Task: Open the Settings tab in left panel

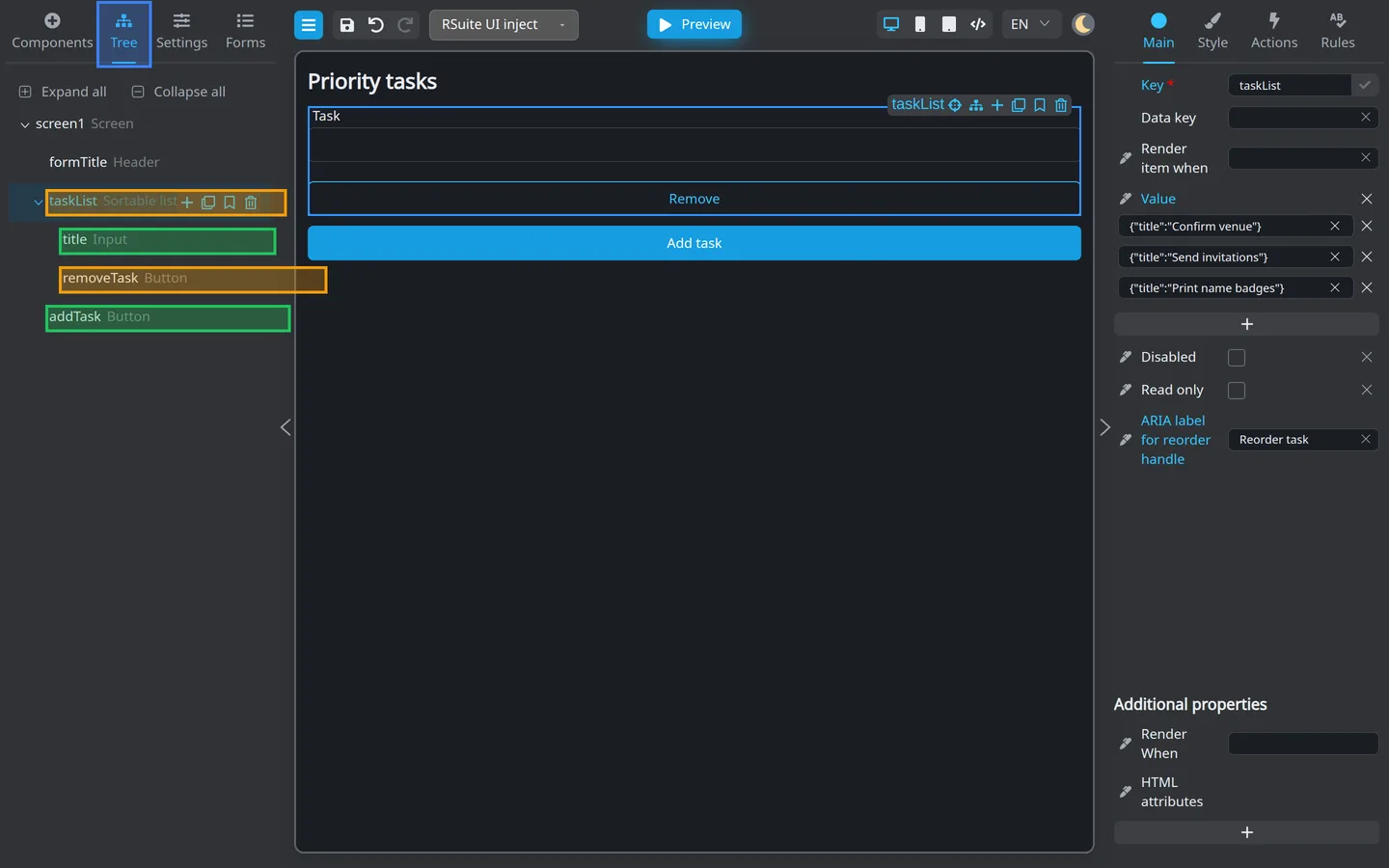Action: pos(181,32)
